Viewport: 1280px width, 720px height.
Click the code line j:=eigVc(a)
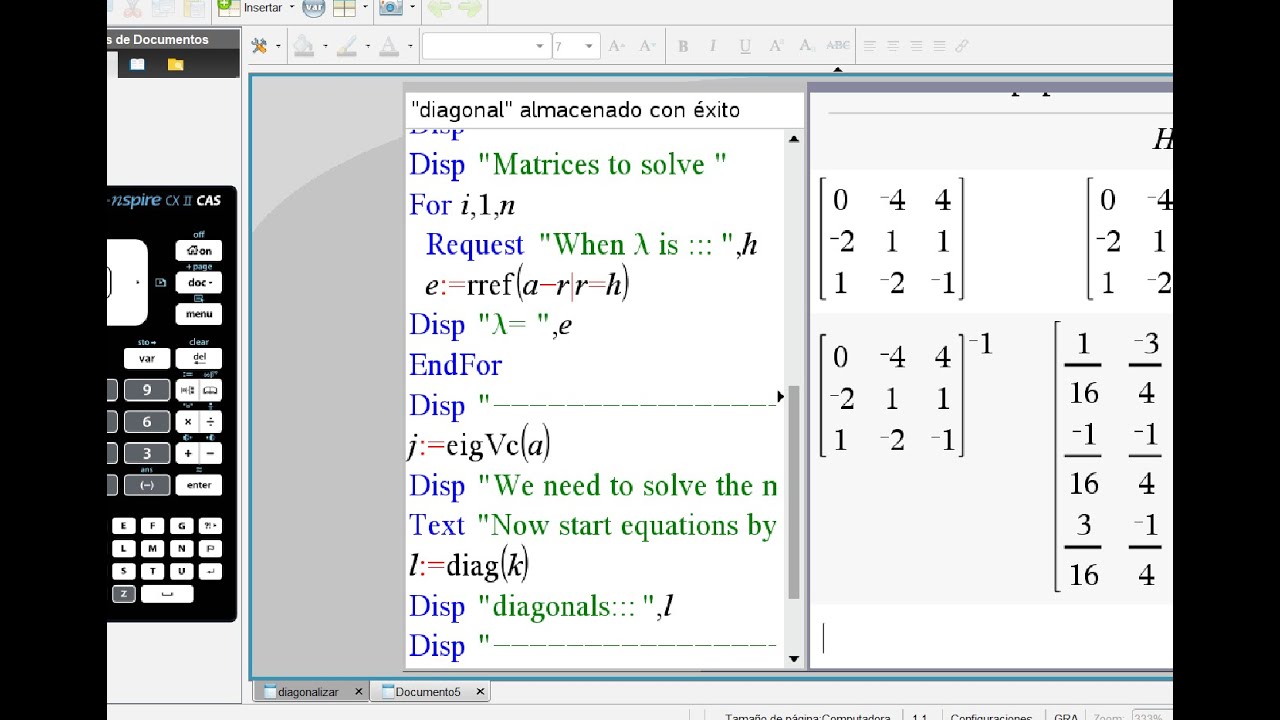click(479, 445)
